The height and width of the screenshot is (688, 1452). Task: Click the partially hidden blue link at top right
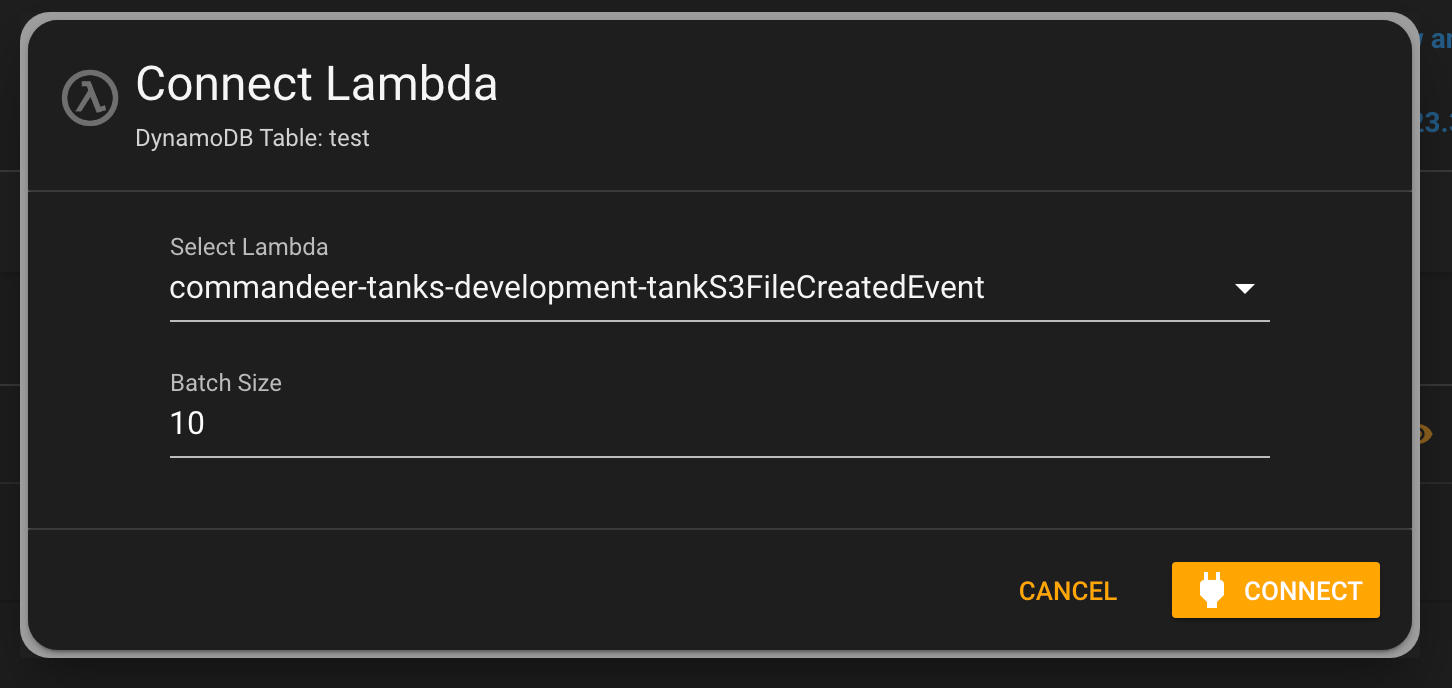click(1436, 40)
